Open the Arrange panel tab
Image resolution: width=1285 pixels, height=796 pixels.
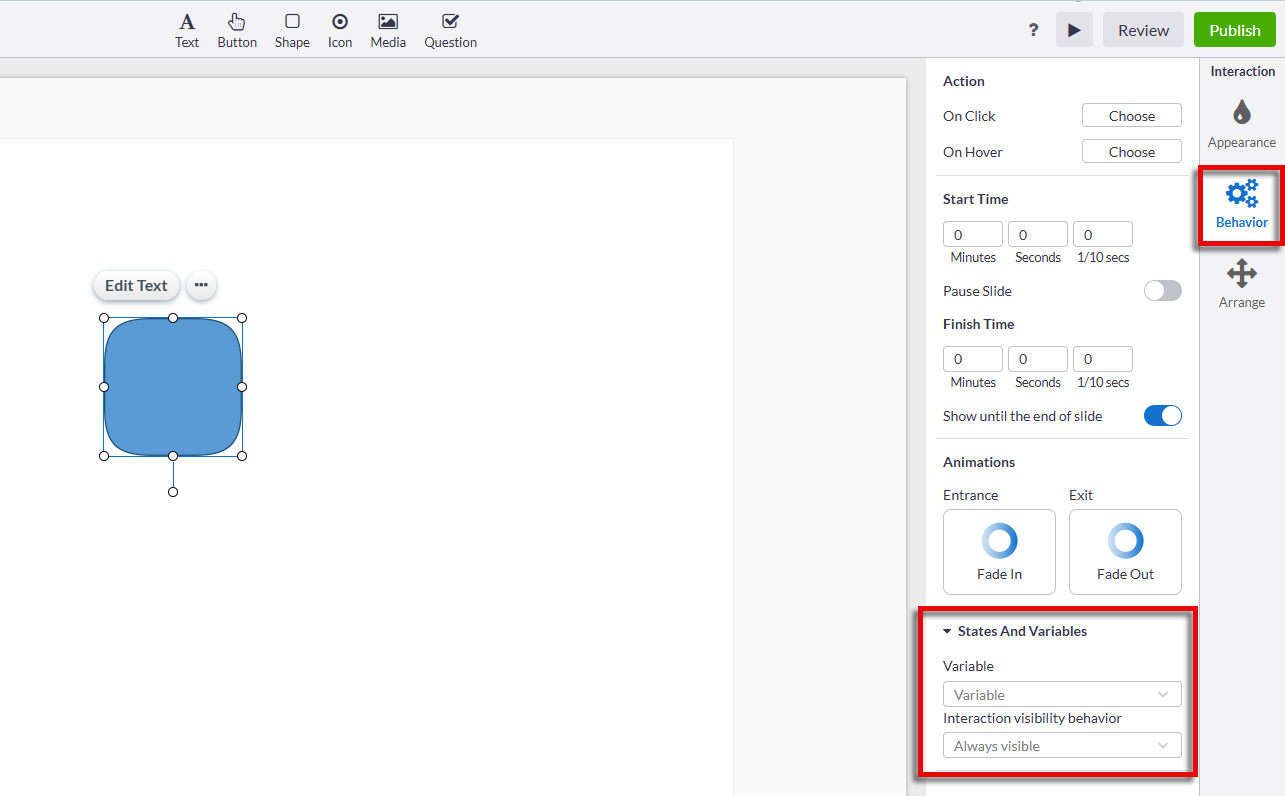(1241, 284)
